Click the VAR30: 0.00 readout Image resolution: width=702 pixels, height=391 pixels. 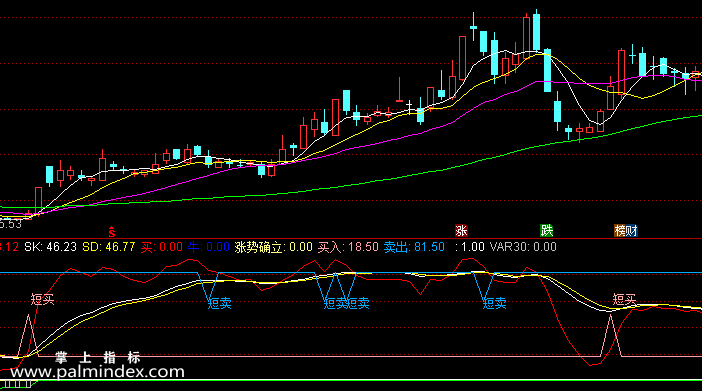(x=523, y=247)
